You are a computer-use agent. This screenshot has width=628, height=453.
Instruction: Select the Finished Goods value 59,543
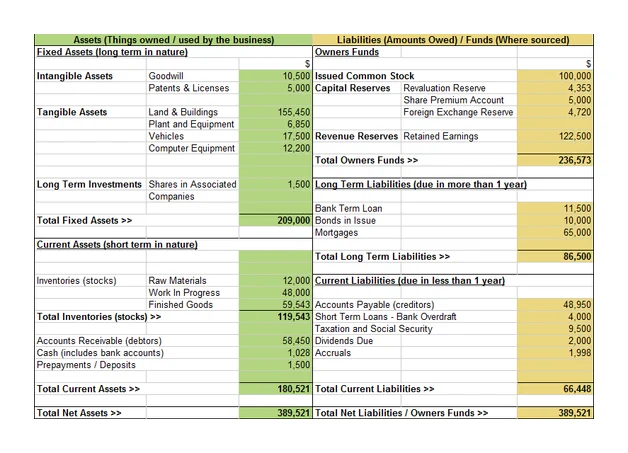[296, 305]
